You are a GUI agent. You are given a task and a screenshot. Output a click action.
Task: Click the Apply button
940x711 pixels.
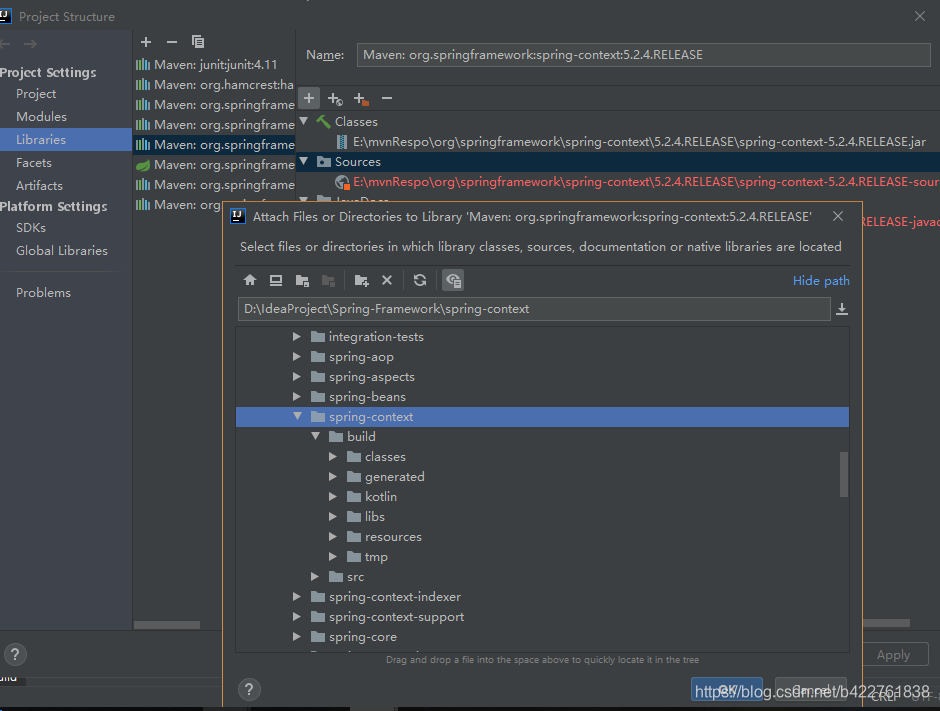tap(895, 655)
